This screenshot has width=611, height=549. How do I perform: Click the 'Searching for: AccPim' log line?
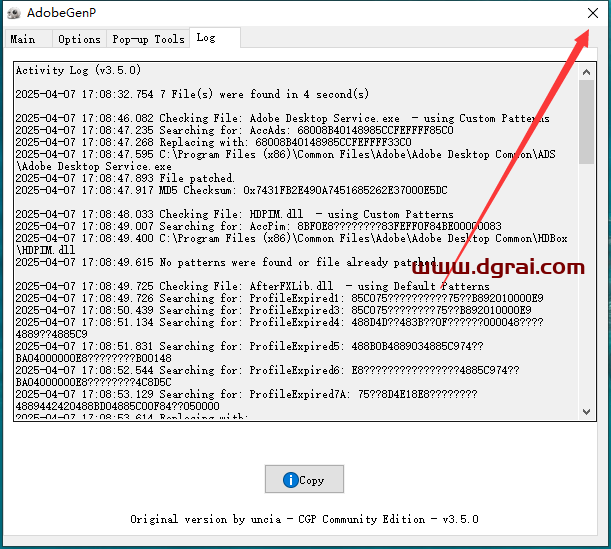pos(258,226)
